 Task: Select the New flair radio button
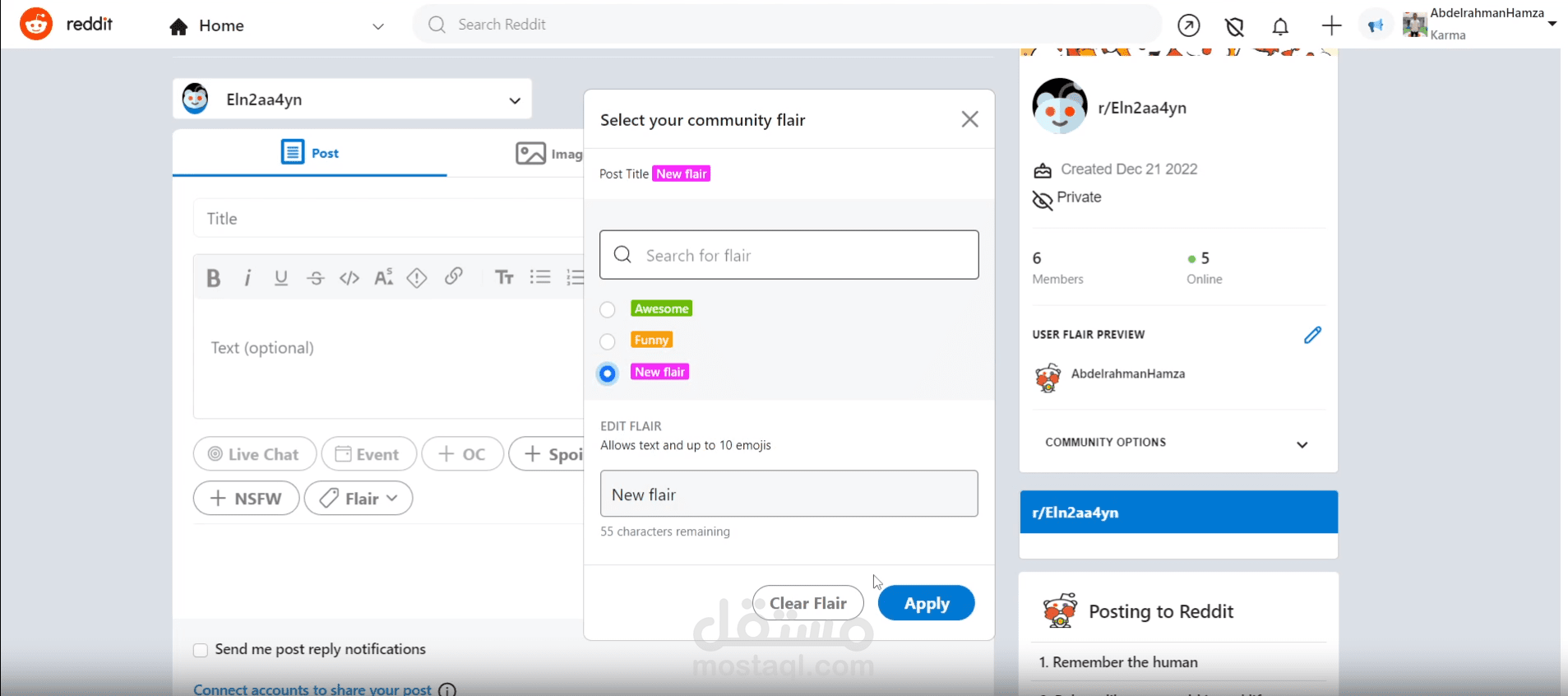point(608,373)
